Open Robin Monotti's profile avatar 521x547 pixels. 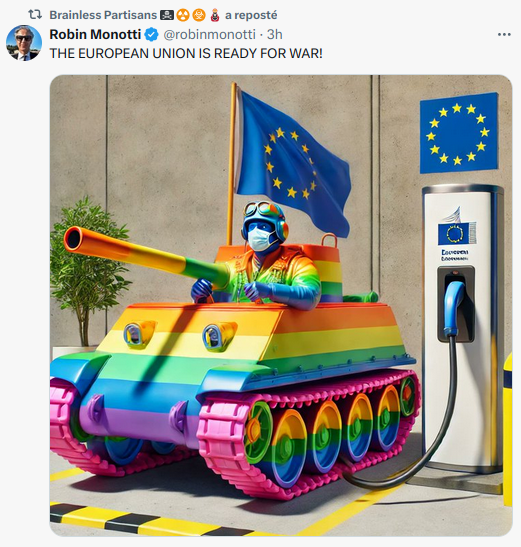coord(24,43)
